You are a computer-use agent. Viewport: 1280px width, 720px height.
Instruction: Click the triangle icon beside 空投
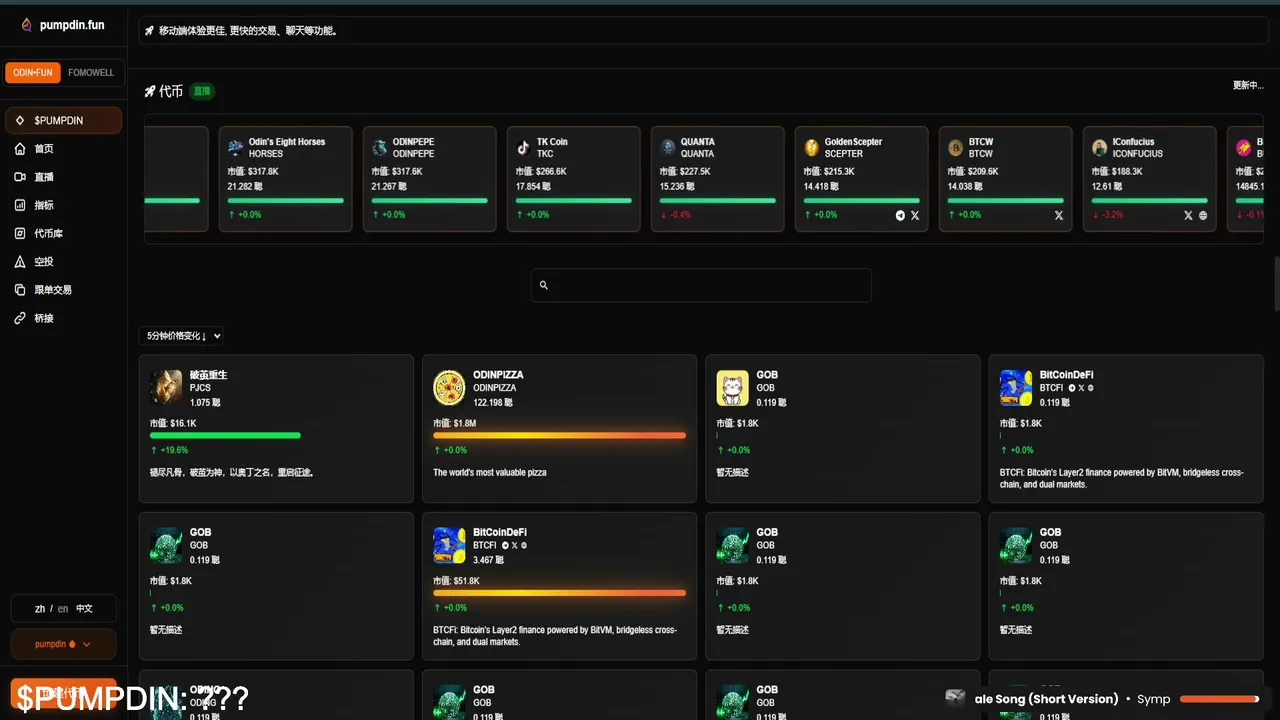pos(20,262)
